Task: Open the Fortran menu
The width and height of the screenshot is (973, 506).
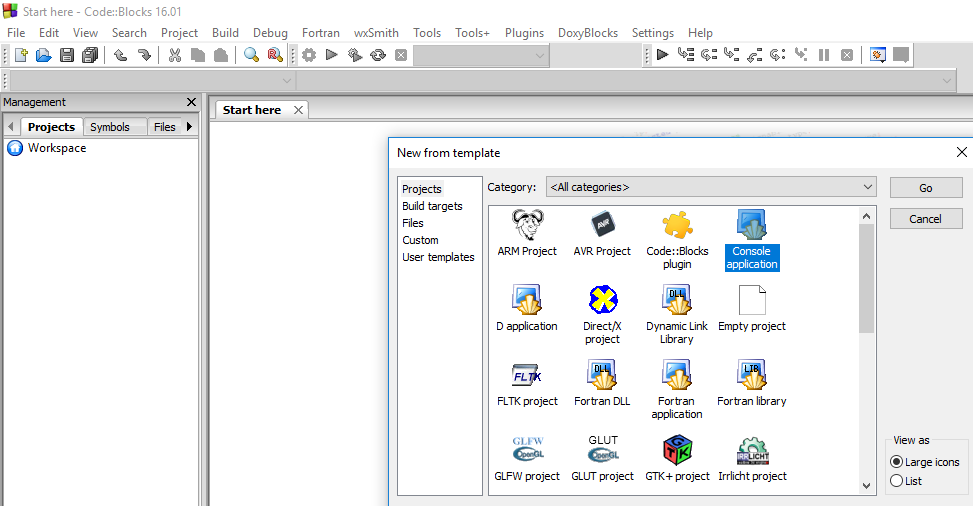Action: tap(321, 33)
